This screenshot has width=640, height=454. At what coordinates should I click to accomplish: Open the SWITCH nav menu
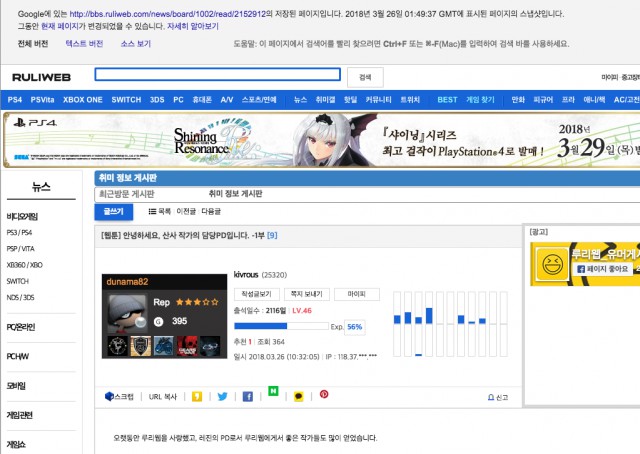[126, 100]
